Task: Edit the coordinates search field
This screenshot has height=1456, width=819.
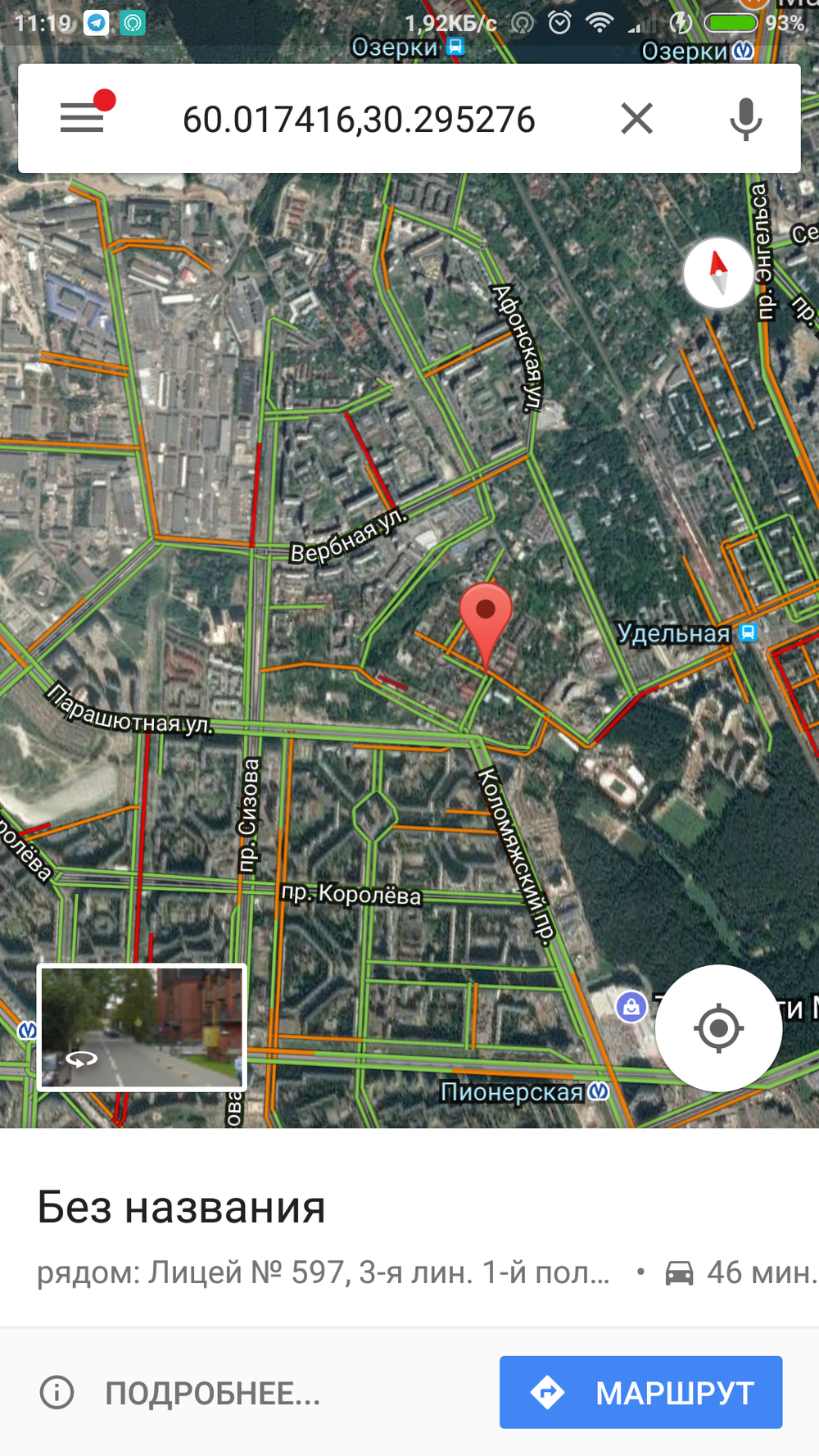Action: [359, 120]
